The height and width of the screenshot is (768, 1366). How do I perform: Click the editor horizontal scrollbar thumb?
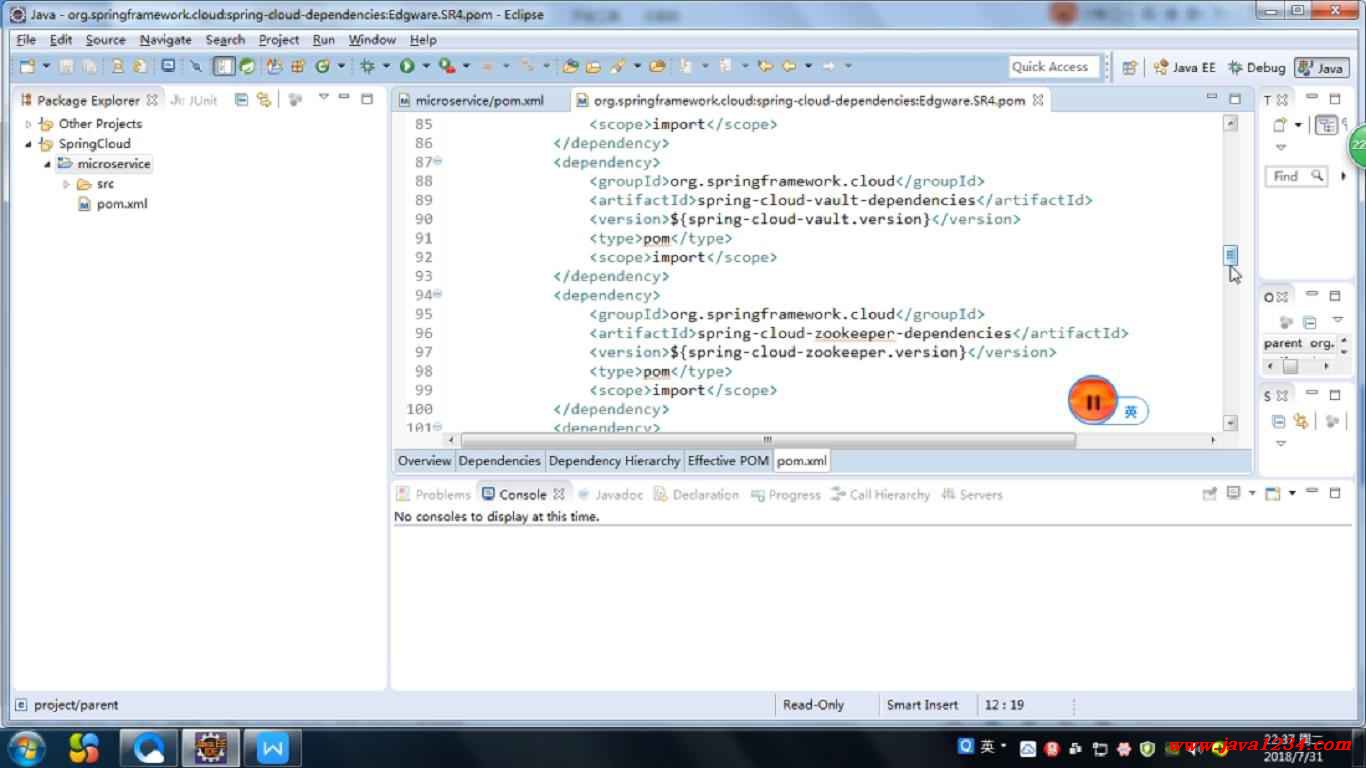tap(768, 440)
